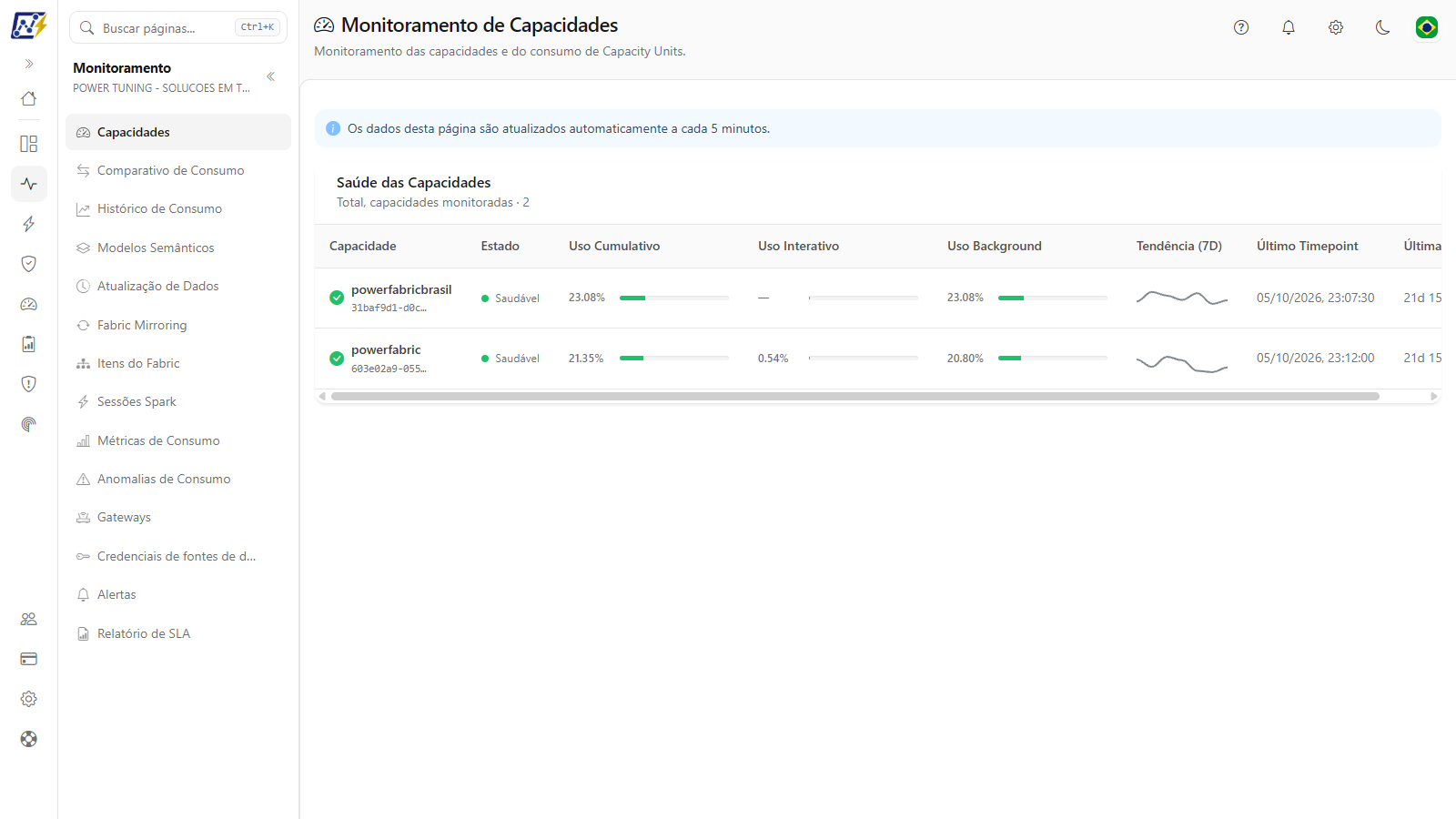This screenshot has height=819, width=1456.
Task: Open top bar settings gear icon
Action: [x=1336, y=27]
